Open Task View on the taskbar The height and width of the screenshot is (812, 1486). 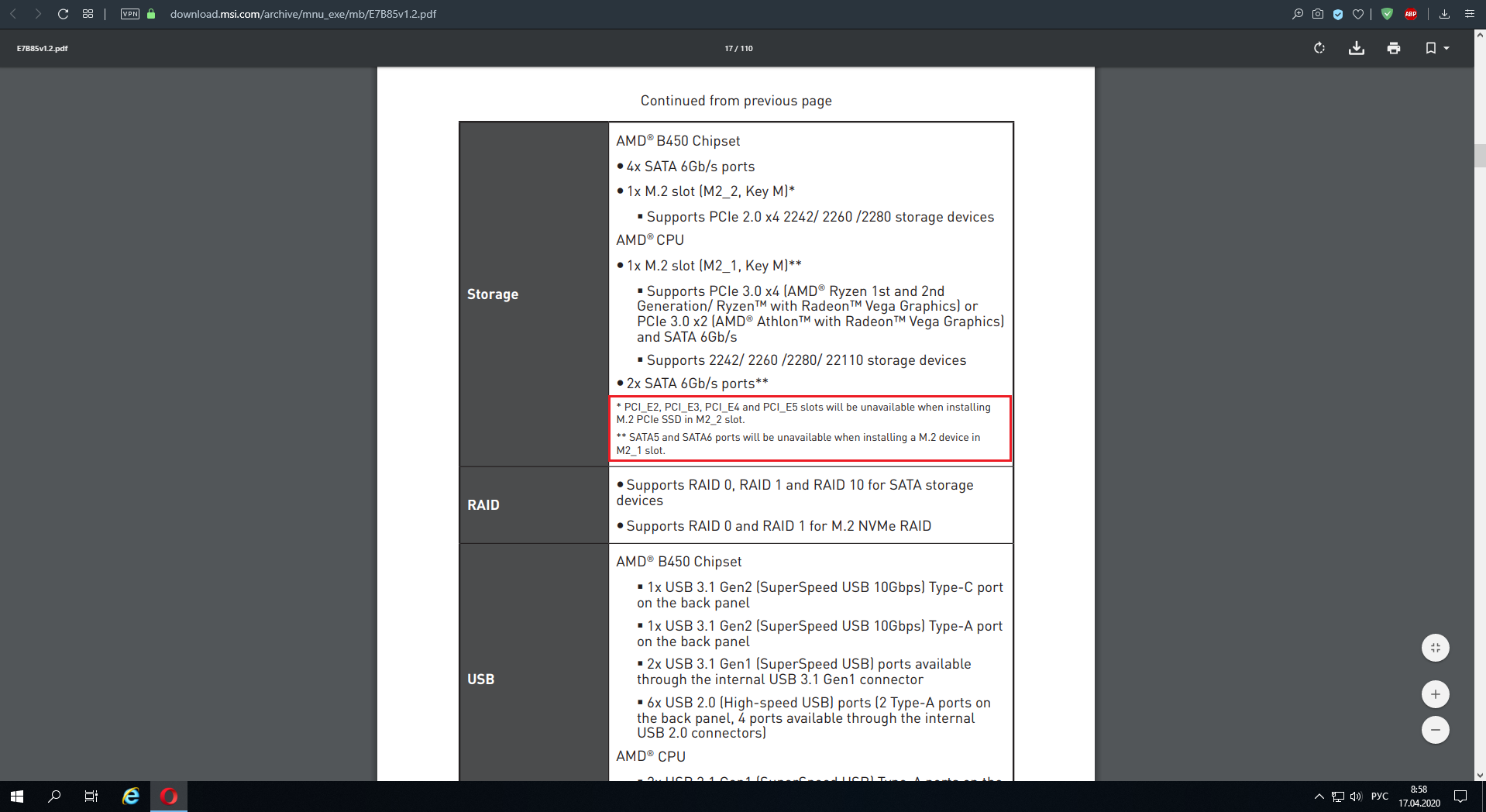[x=91, y=797]
